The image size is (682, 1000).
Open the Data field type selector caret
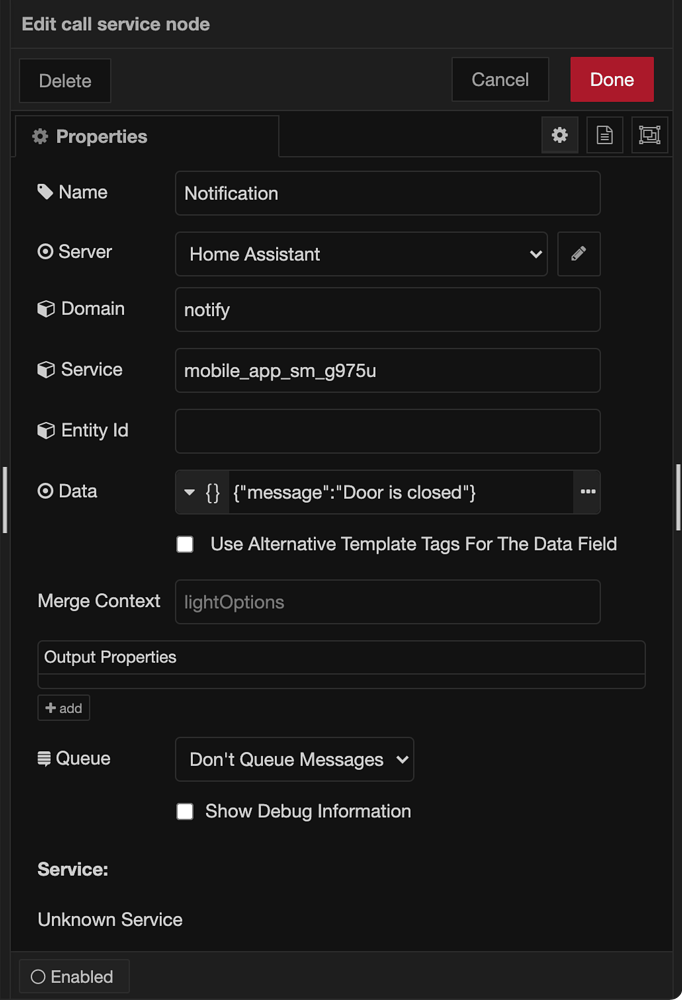click(190, 492)
